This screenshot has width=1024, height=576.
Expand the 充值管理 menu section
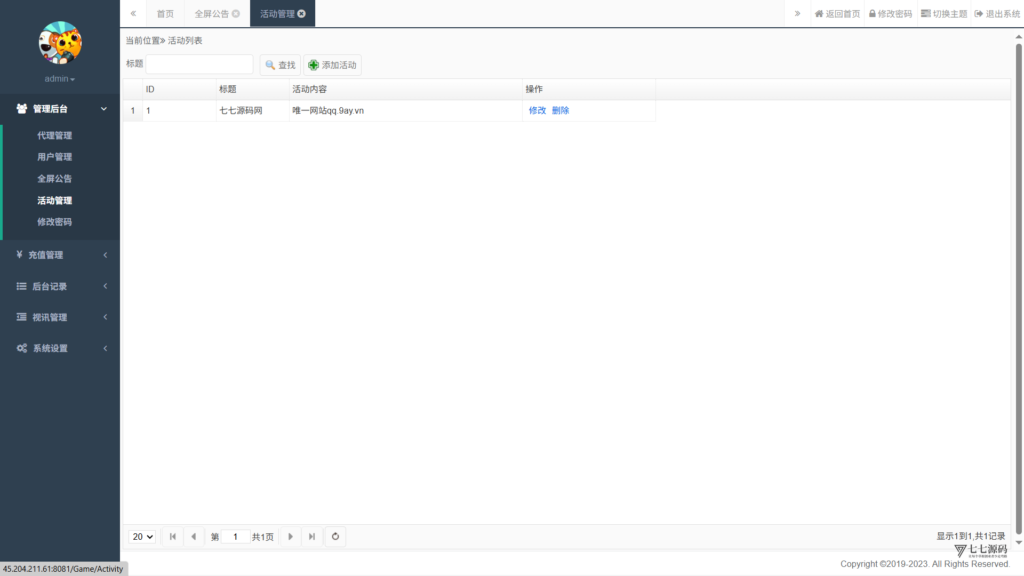click(x=60, y=255)
